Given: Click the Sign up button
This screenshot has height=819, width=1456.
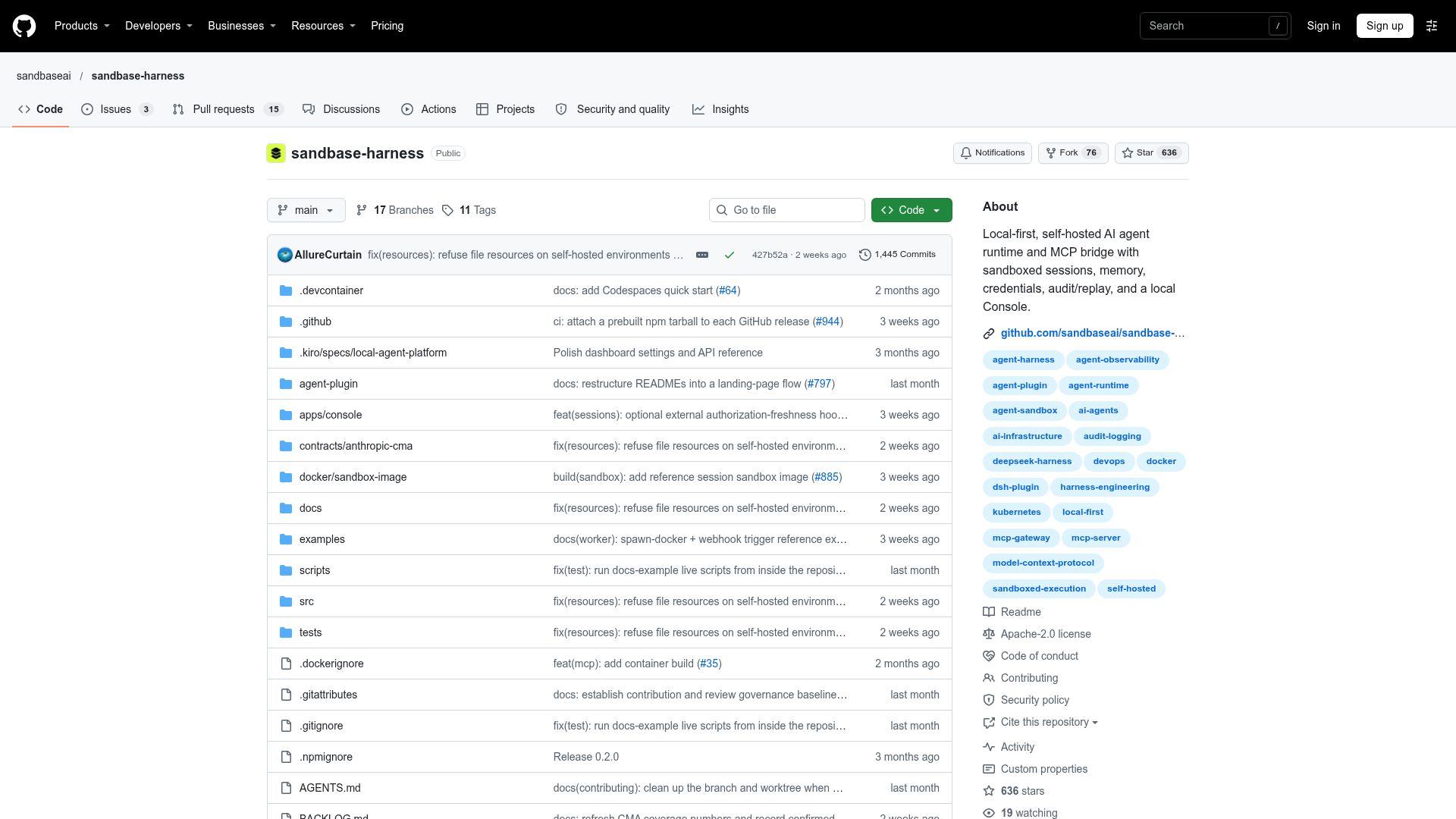Looking at the screenshot, I should [x=1385, y=26].
